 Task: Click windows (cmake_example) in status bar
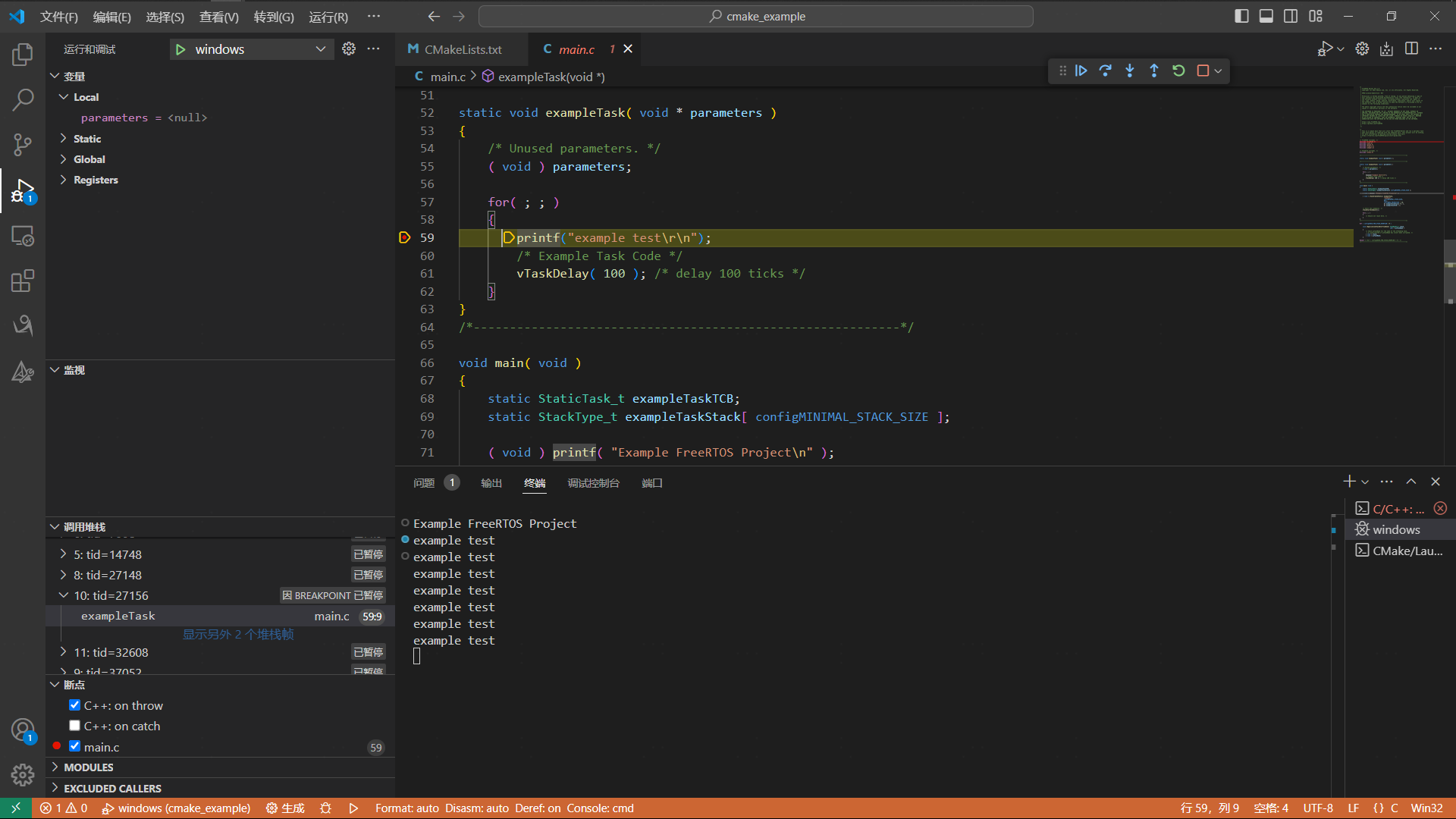point(177,808)
